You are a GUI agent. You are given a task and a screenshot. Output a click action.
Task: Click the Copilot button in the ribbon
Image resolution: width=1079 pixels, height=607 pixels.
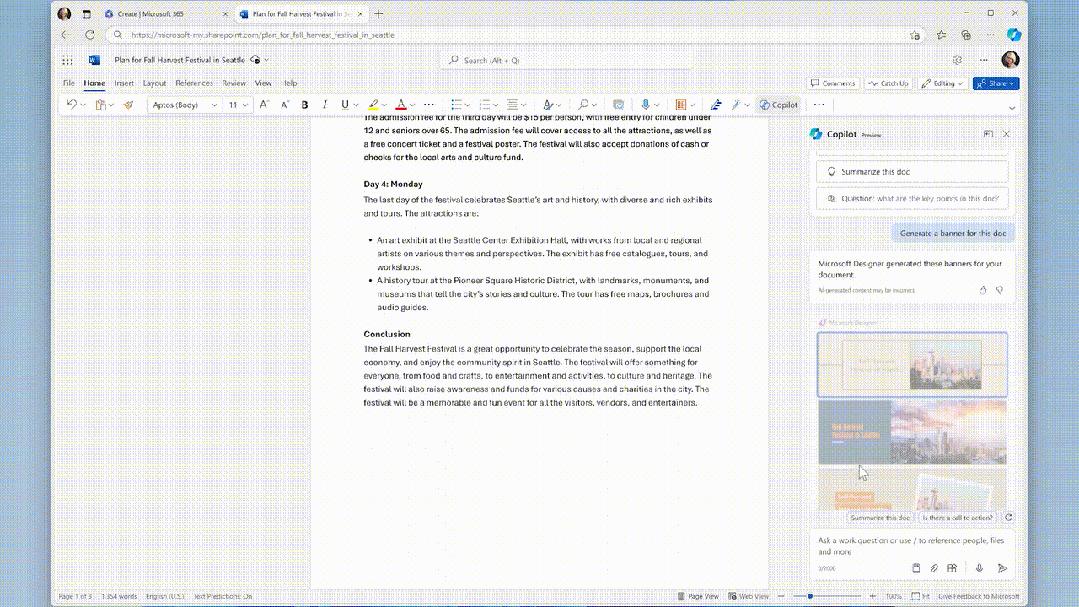pyautogui.click(x=778, y=104)
